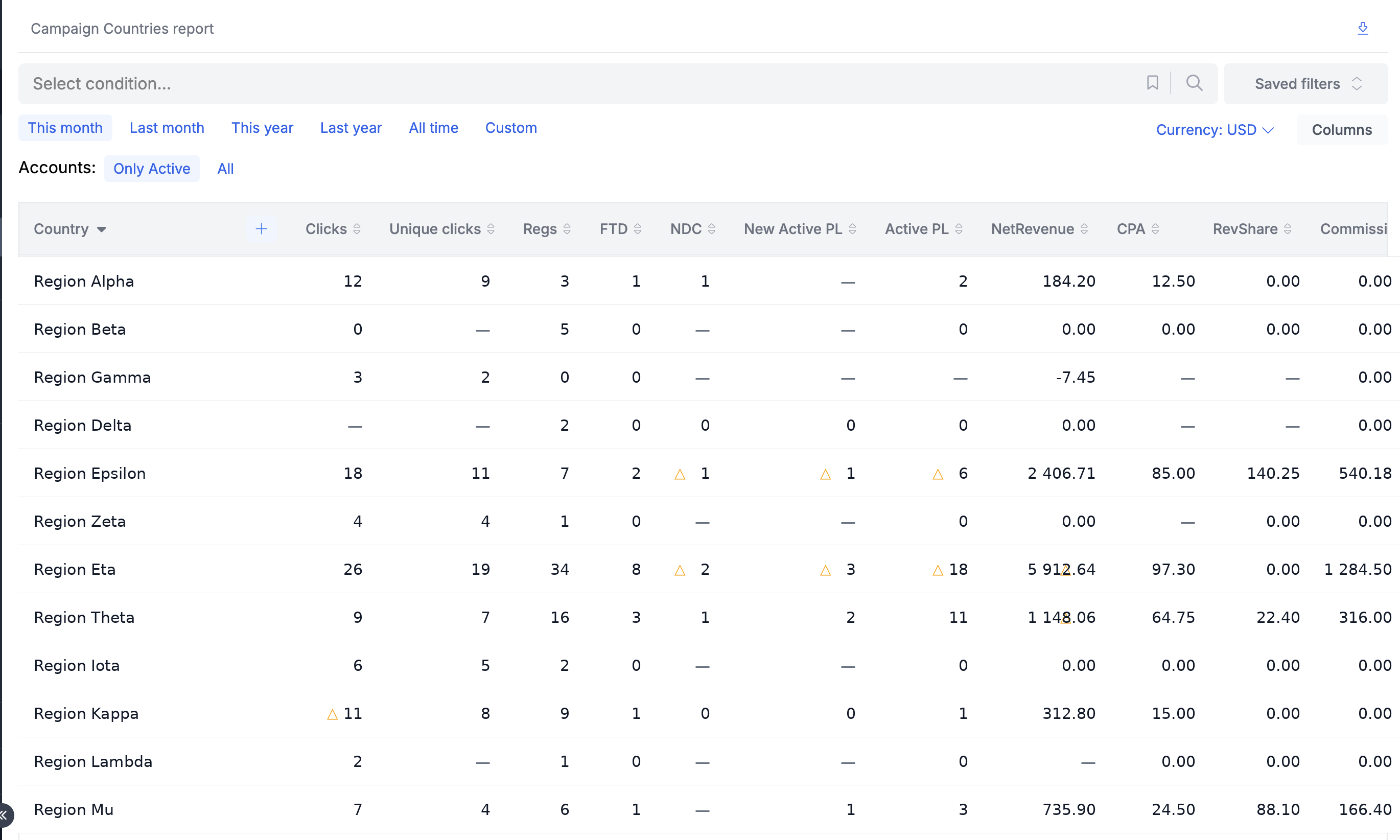This screenshot has height=840, width=1400.
Task: Select the Custom period
Action: (510, 128)
